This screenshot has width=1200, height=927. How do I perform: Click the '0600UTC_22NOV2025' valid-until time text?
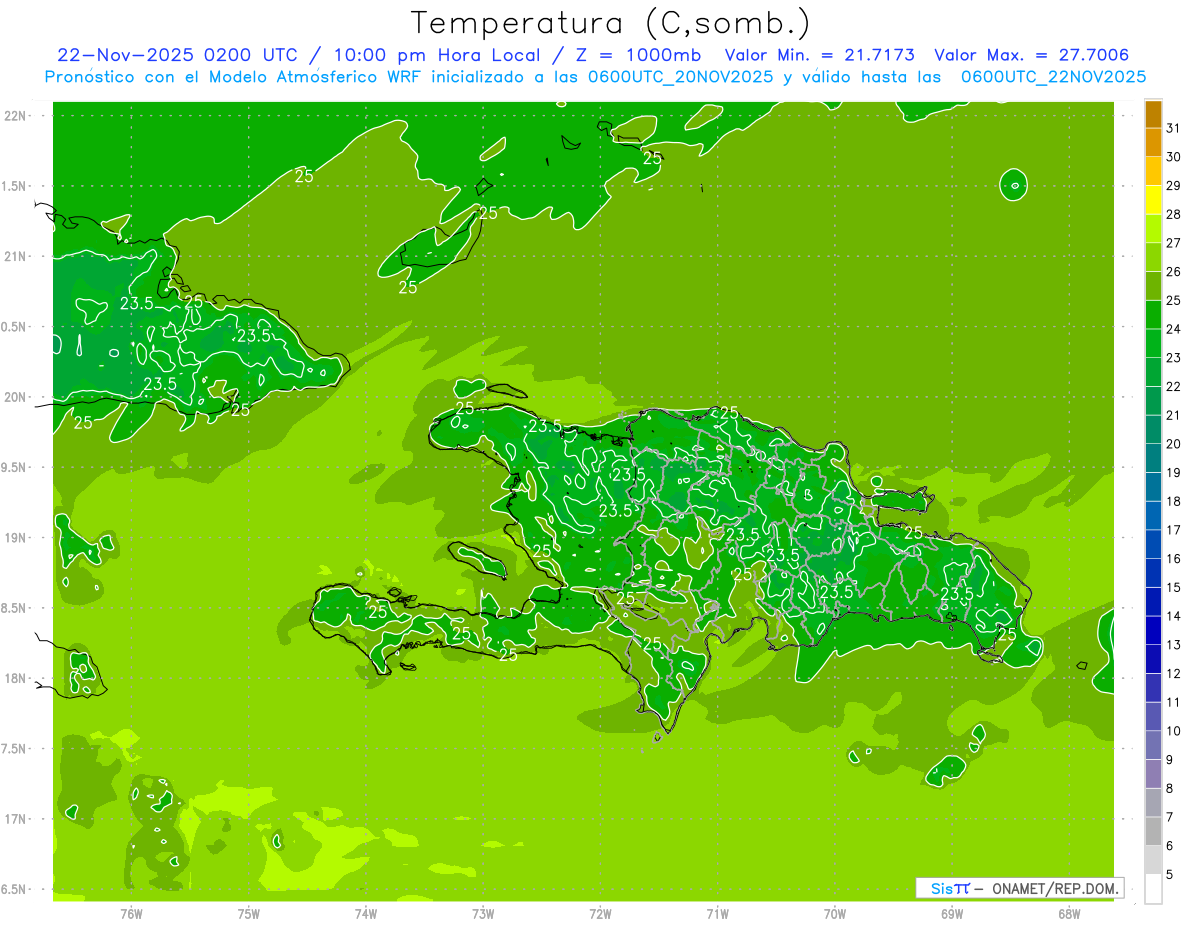(x=1053, y=77)
